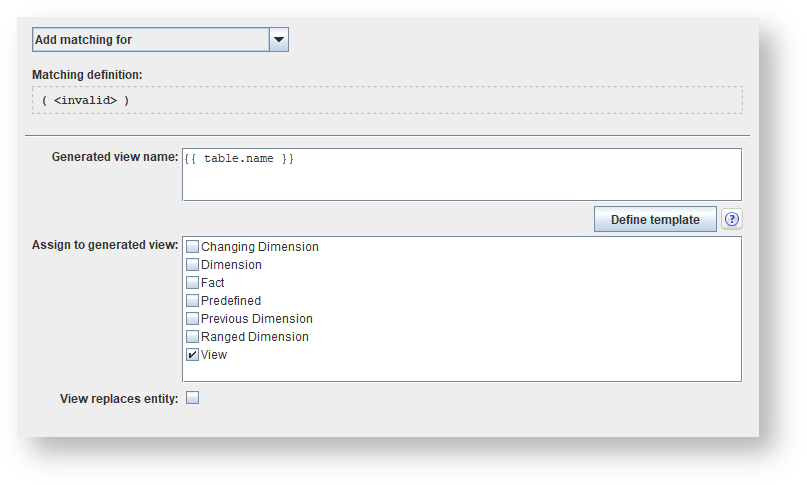This screenshot has height=485, width=807.
Task: Toggle the 'View replaces entity' checkbox
Action: point(193,398)
